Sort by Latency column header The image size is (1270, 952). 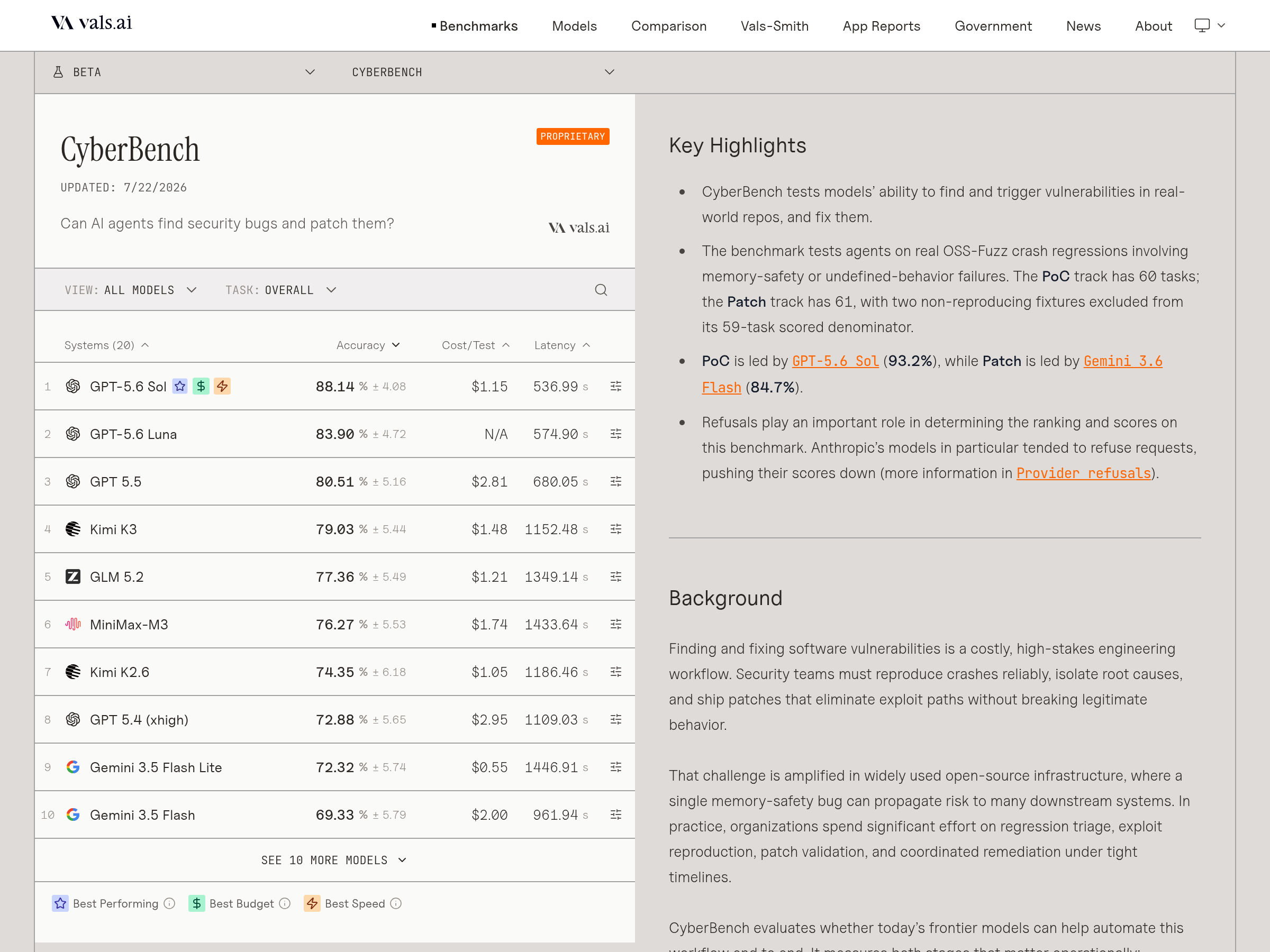click(x=562, y=345)
